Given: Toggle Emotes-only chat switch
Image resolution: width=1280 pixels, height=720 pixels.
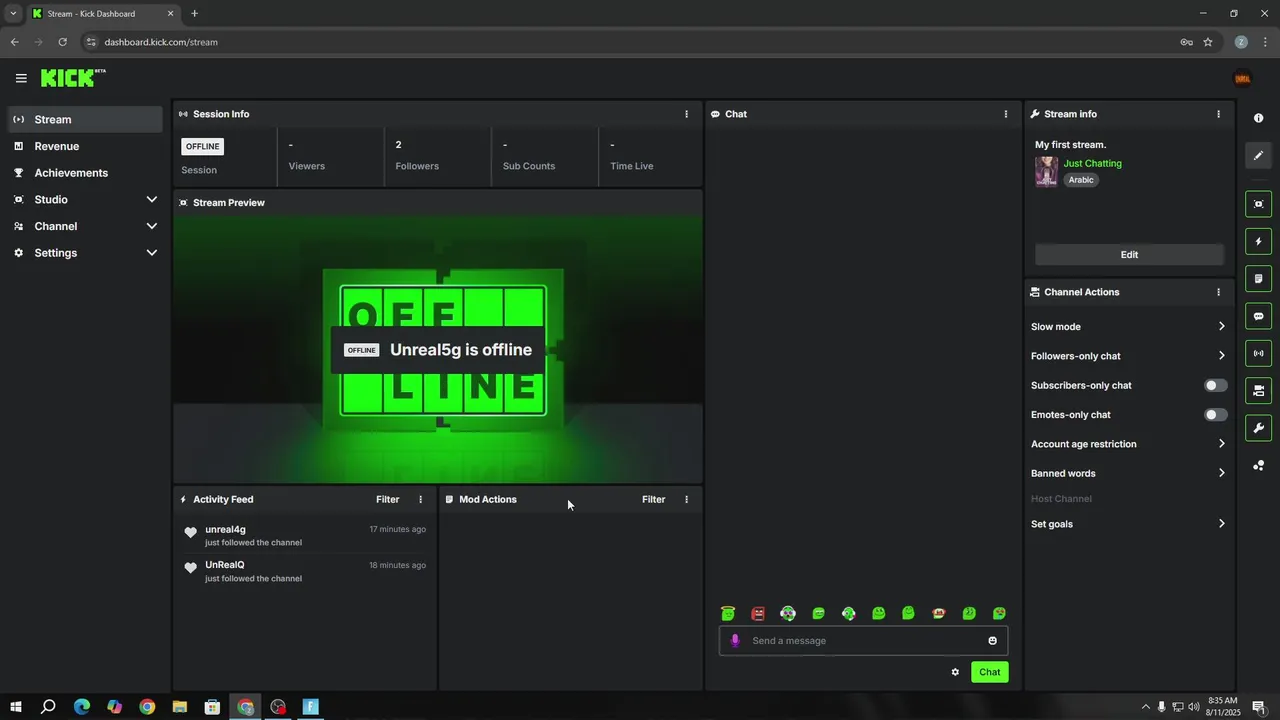Looking at the screenshot, I should point(1215,414).
